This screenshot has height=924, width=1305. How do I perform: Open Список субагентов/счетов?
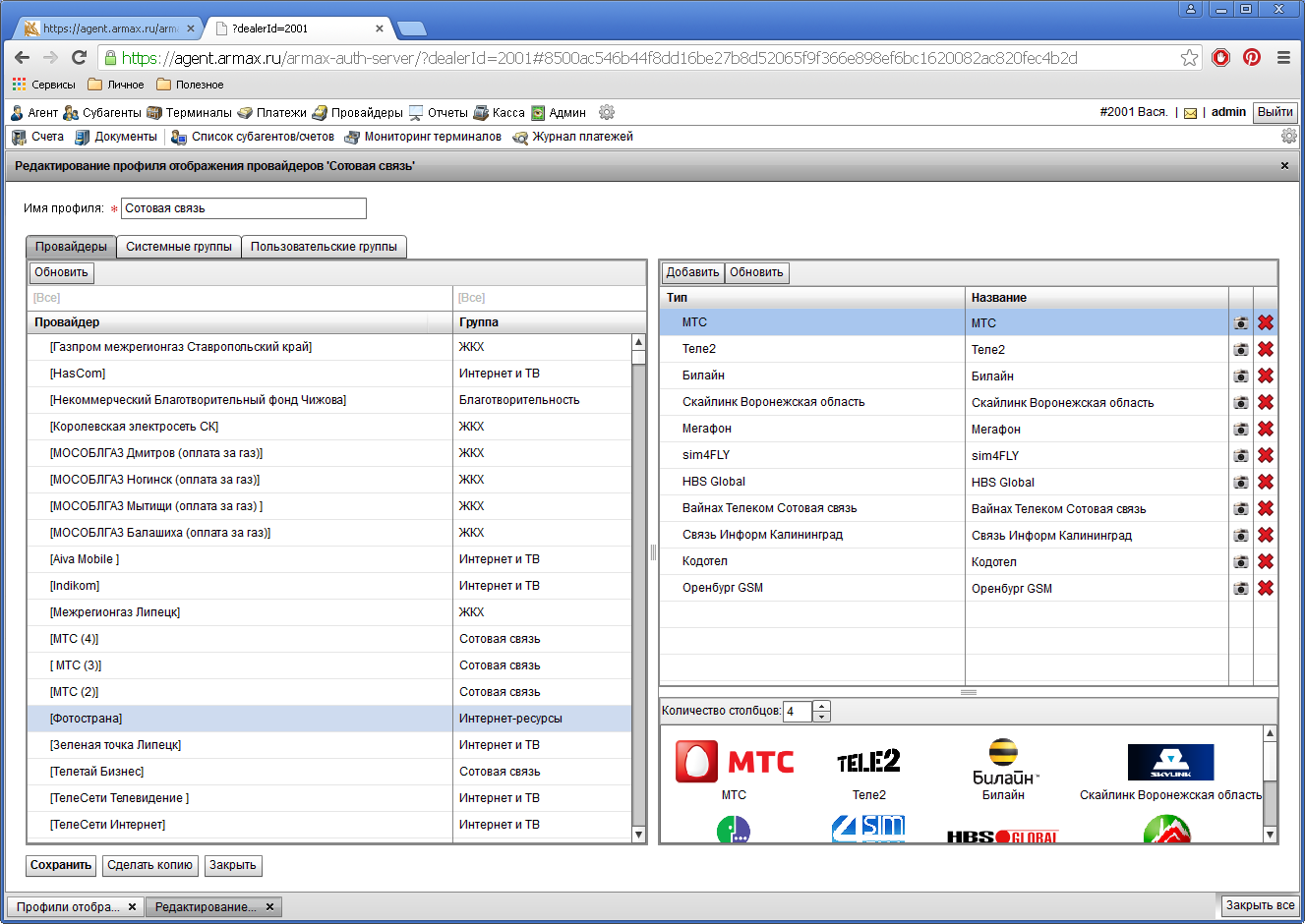253,137
